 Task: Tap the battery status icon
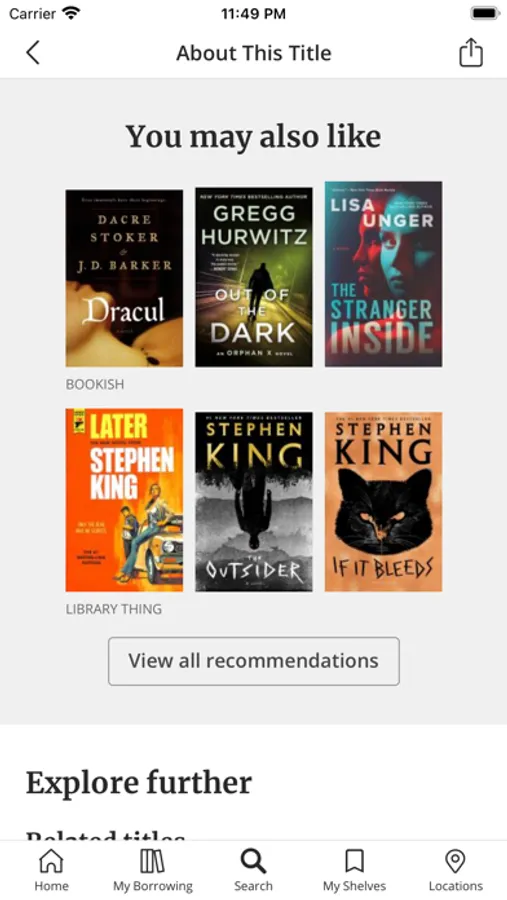pos(485,13)
